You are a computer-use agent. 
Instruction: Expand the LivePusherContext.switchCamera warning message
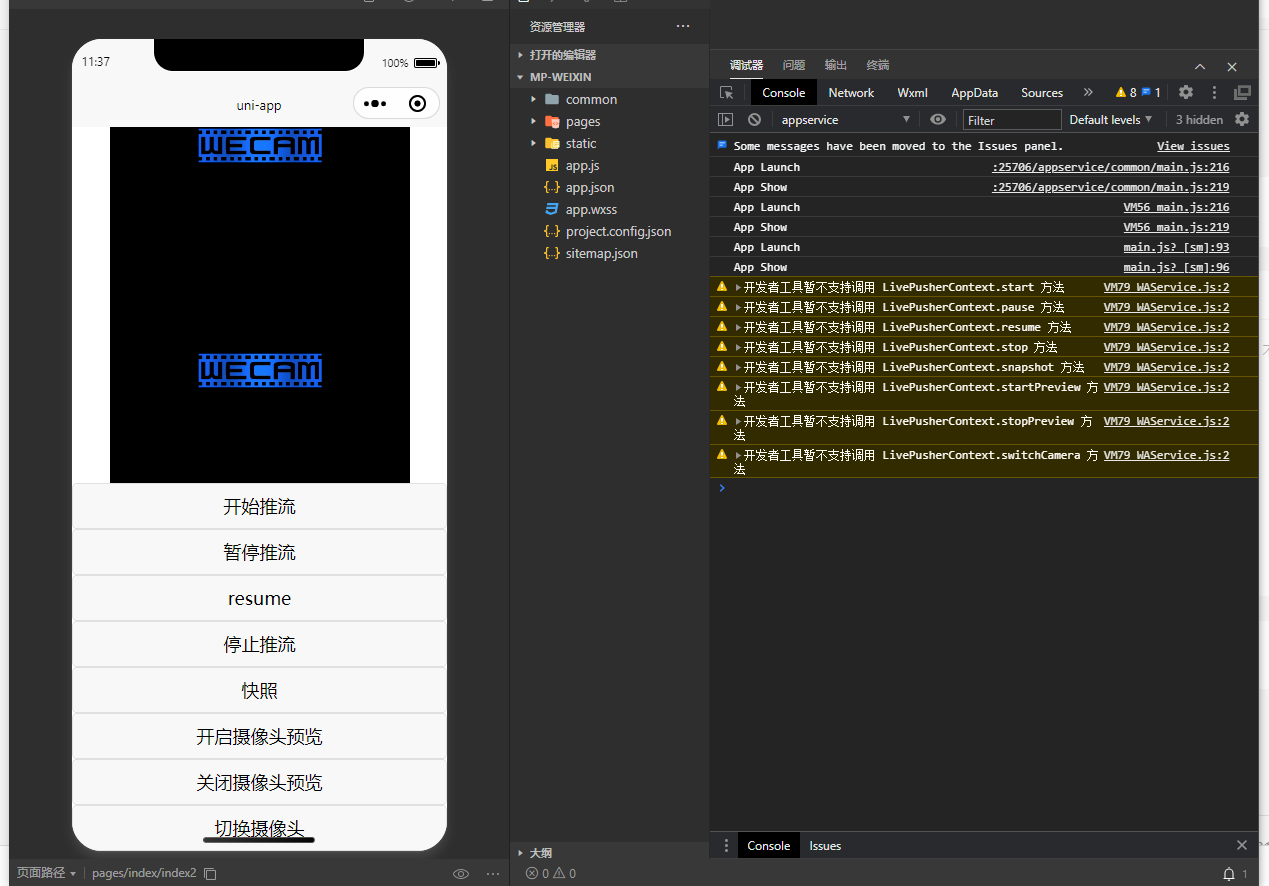pos(738,455)
